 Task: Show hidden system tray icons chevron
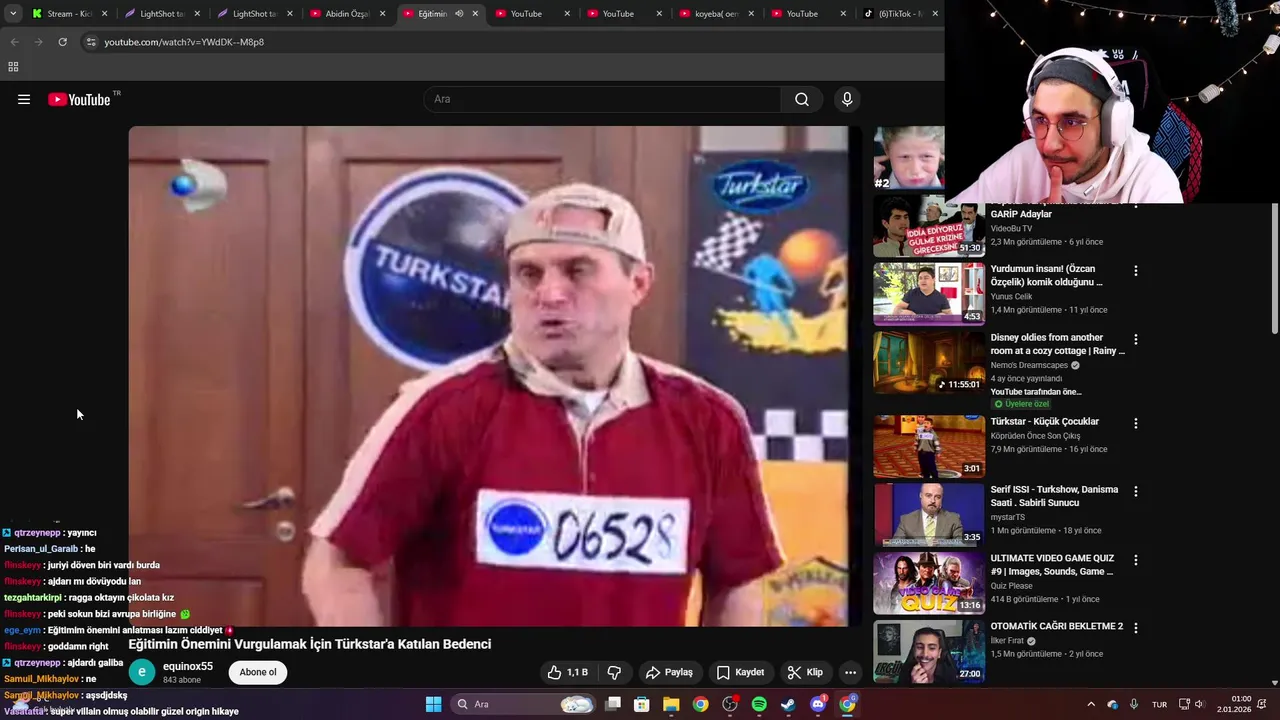point(1090,704)
